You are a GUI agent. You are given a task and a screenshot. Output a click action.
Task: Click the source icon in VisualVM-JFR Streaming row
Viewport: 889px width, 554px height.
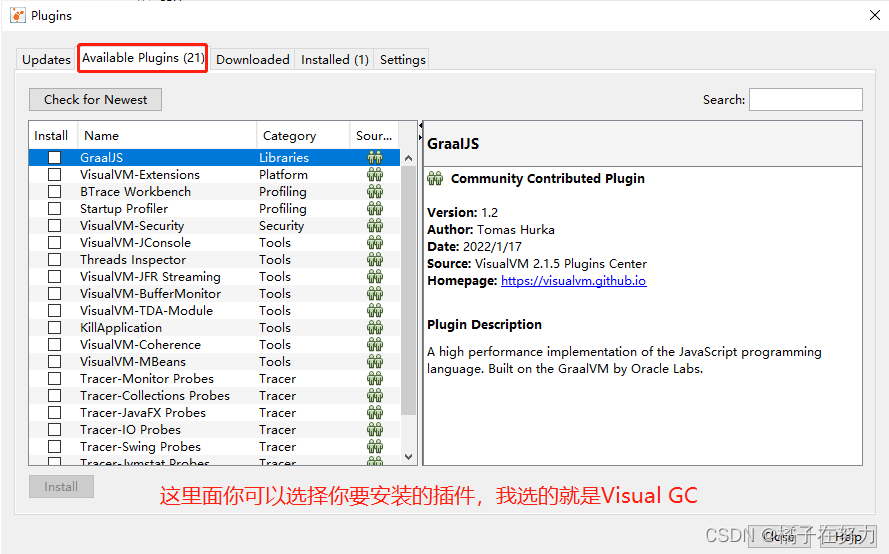click(x=375, y=277)
